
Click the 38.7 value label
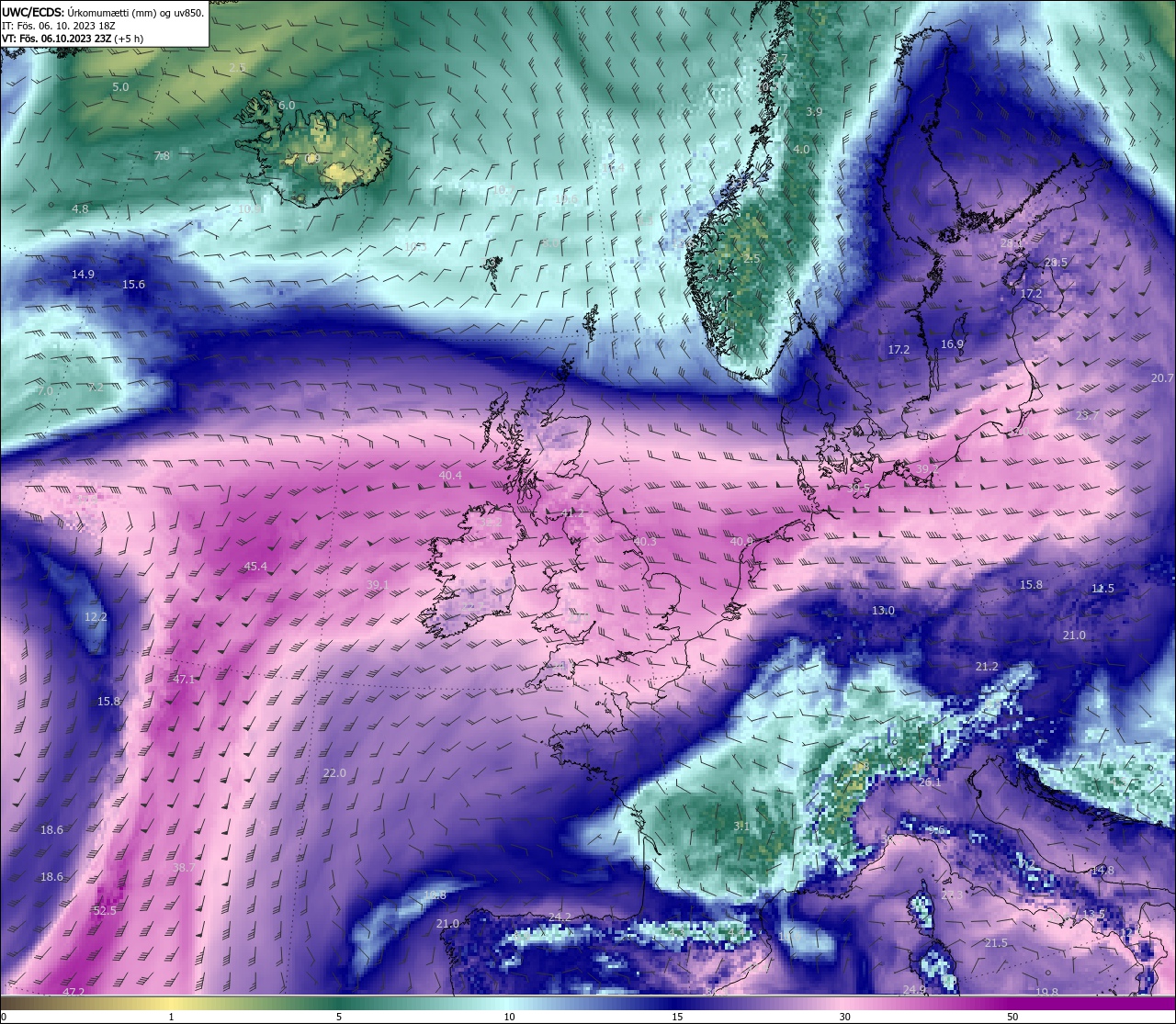(x=184, y=868)
